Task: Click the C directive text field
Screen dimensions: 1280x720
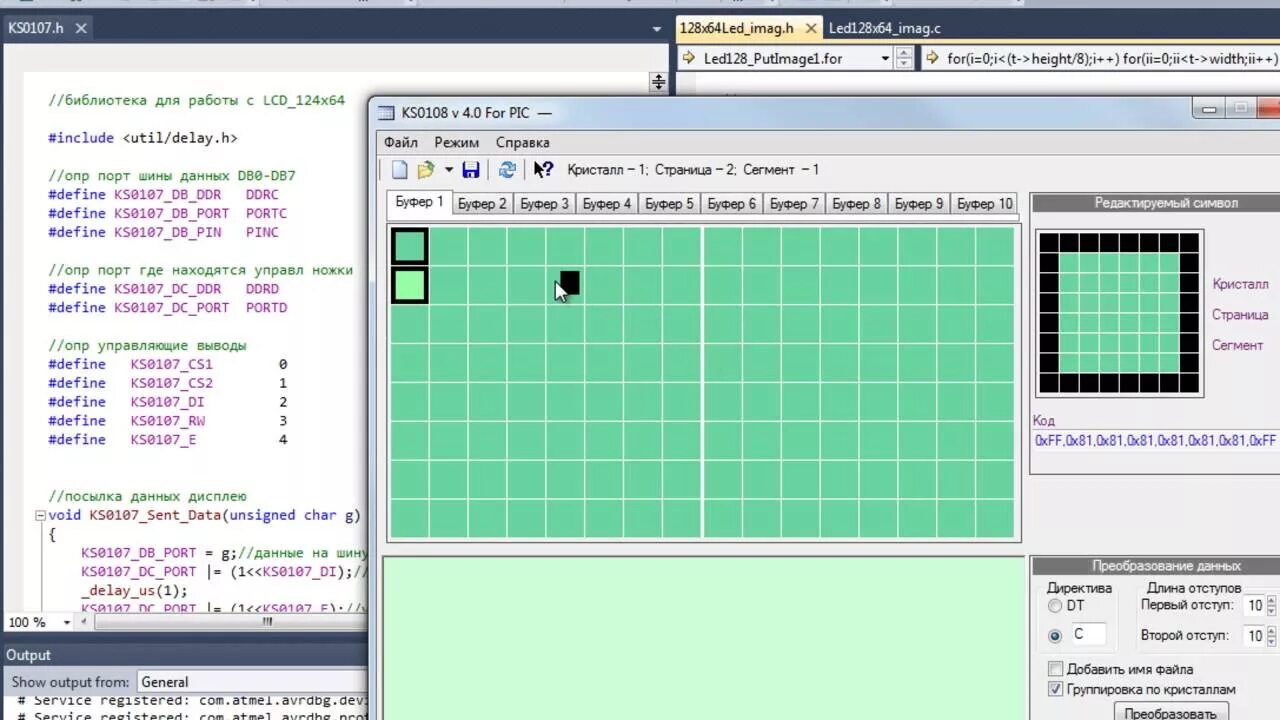Action: point(1088,634)
